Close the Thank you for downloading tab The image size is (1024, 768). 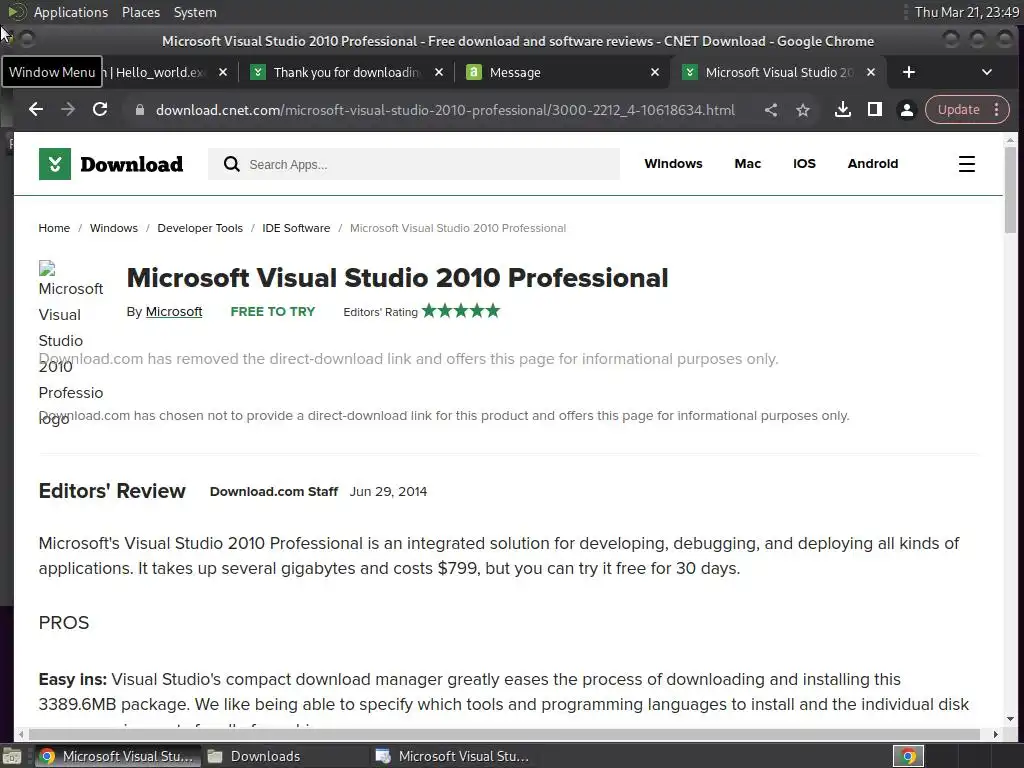(x=439, y=72)
